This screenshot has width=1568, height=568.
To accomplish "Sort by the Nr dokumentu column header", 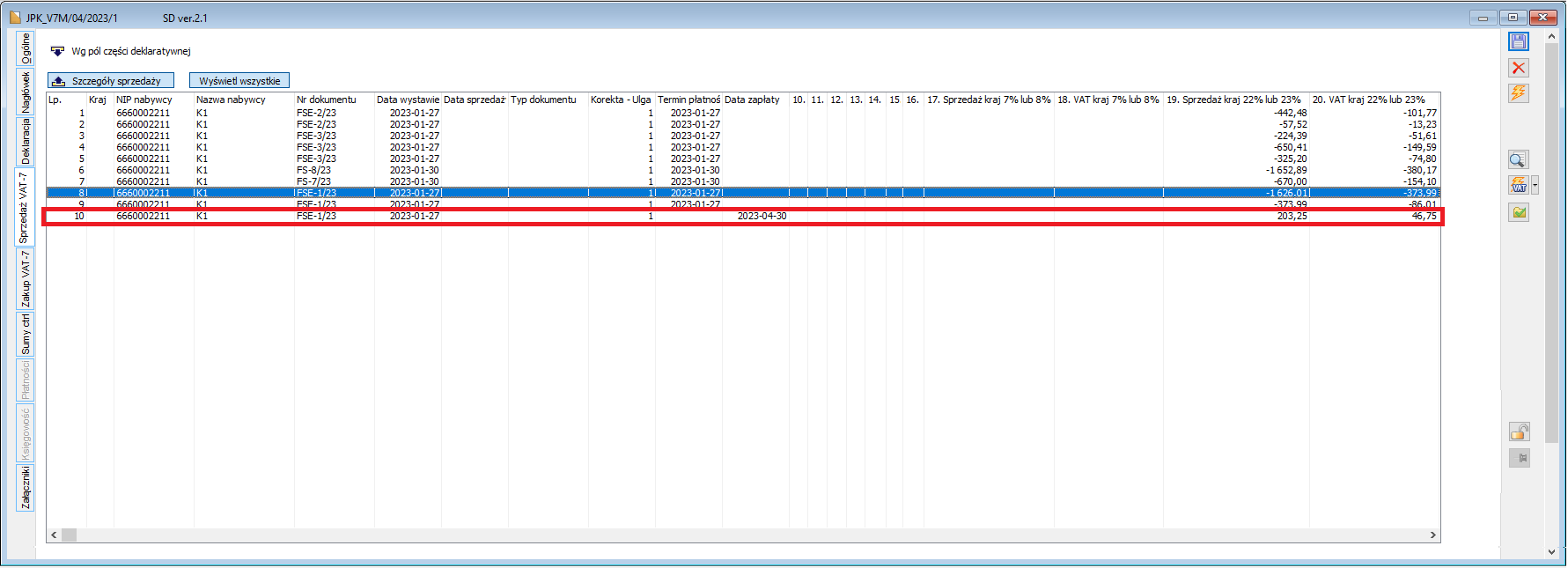I will click(335, 100).
